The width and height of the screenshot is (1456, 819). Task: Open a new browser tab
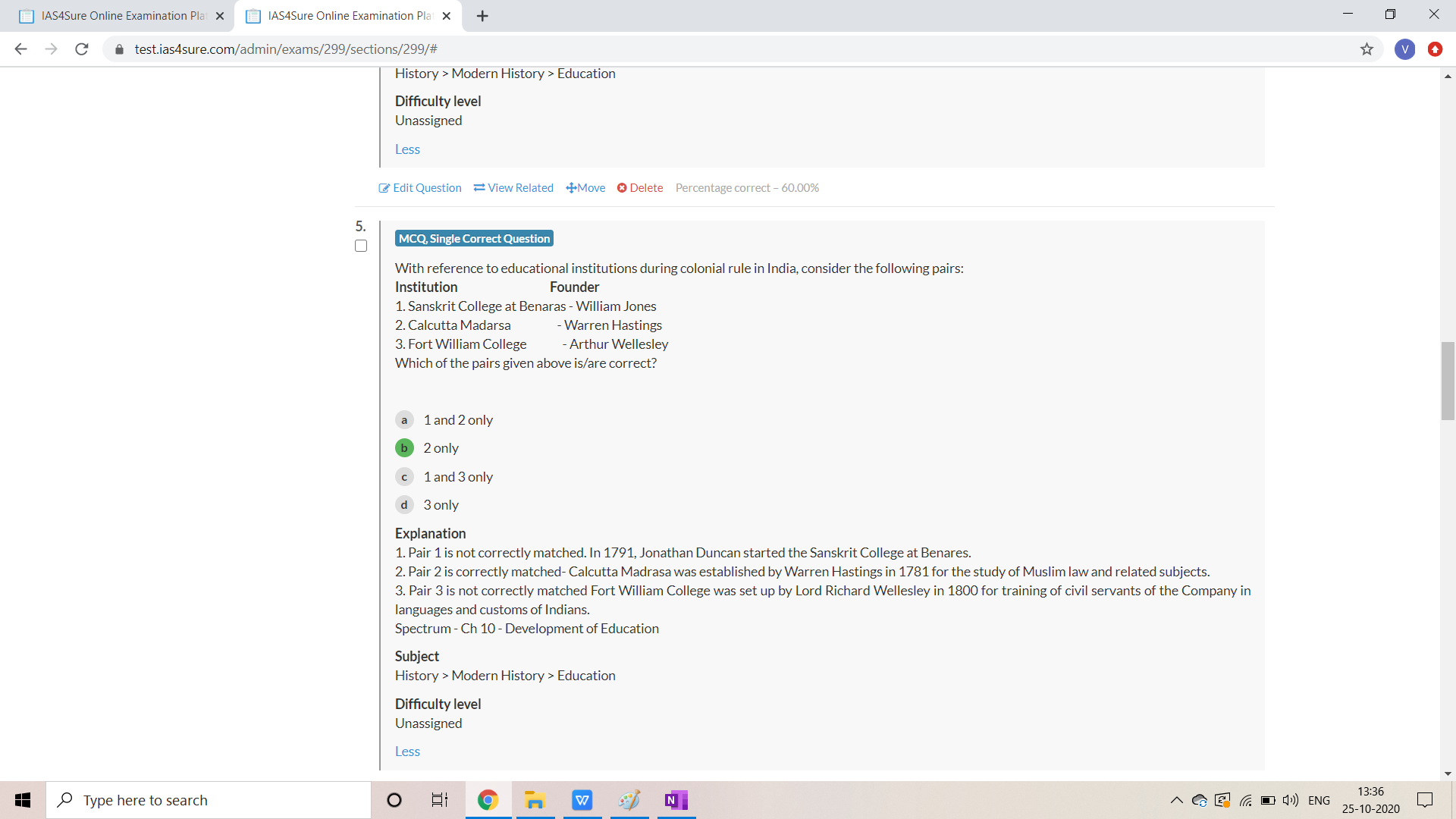point(482,16)
